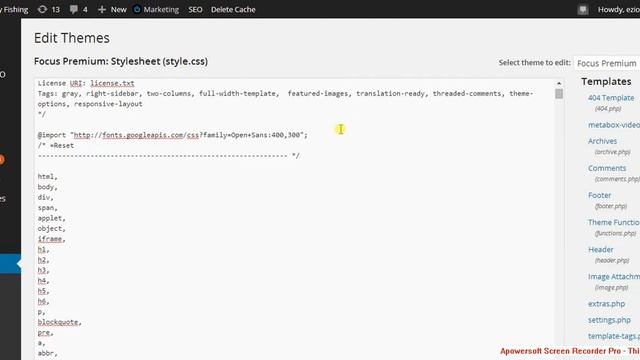Click the Marketing power icon in admin bar

coord(137,9)
